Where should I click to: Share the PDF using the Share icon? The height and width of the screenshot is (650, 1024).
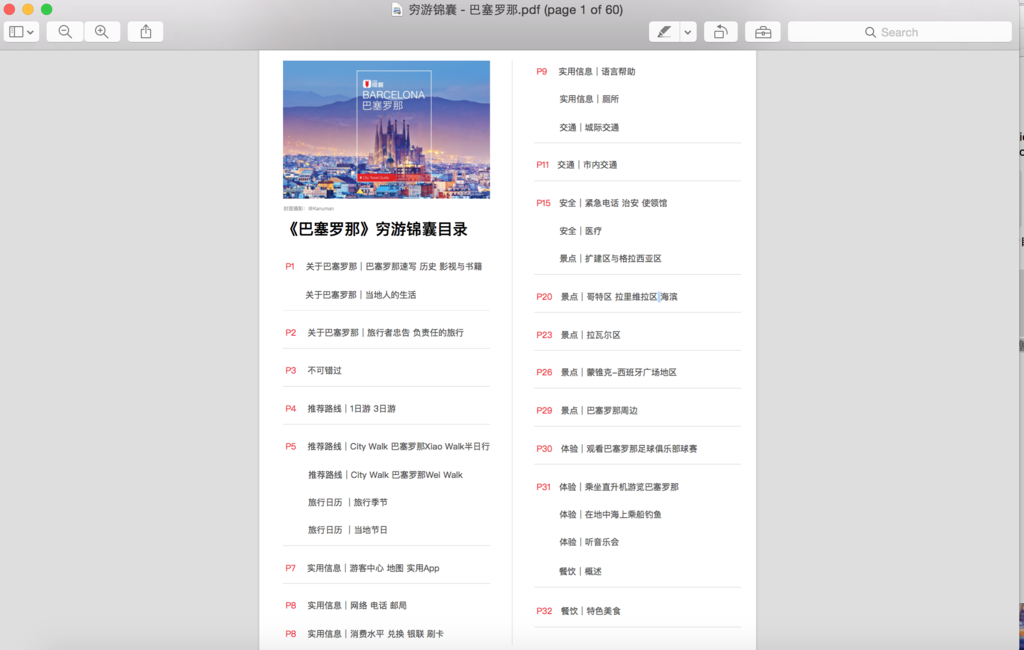[x=144, y=31]
